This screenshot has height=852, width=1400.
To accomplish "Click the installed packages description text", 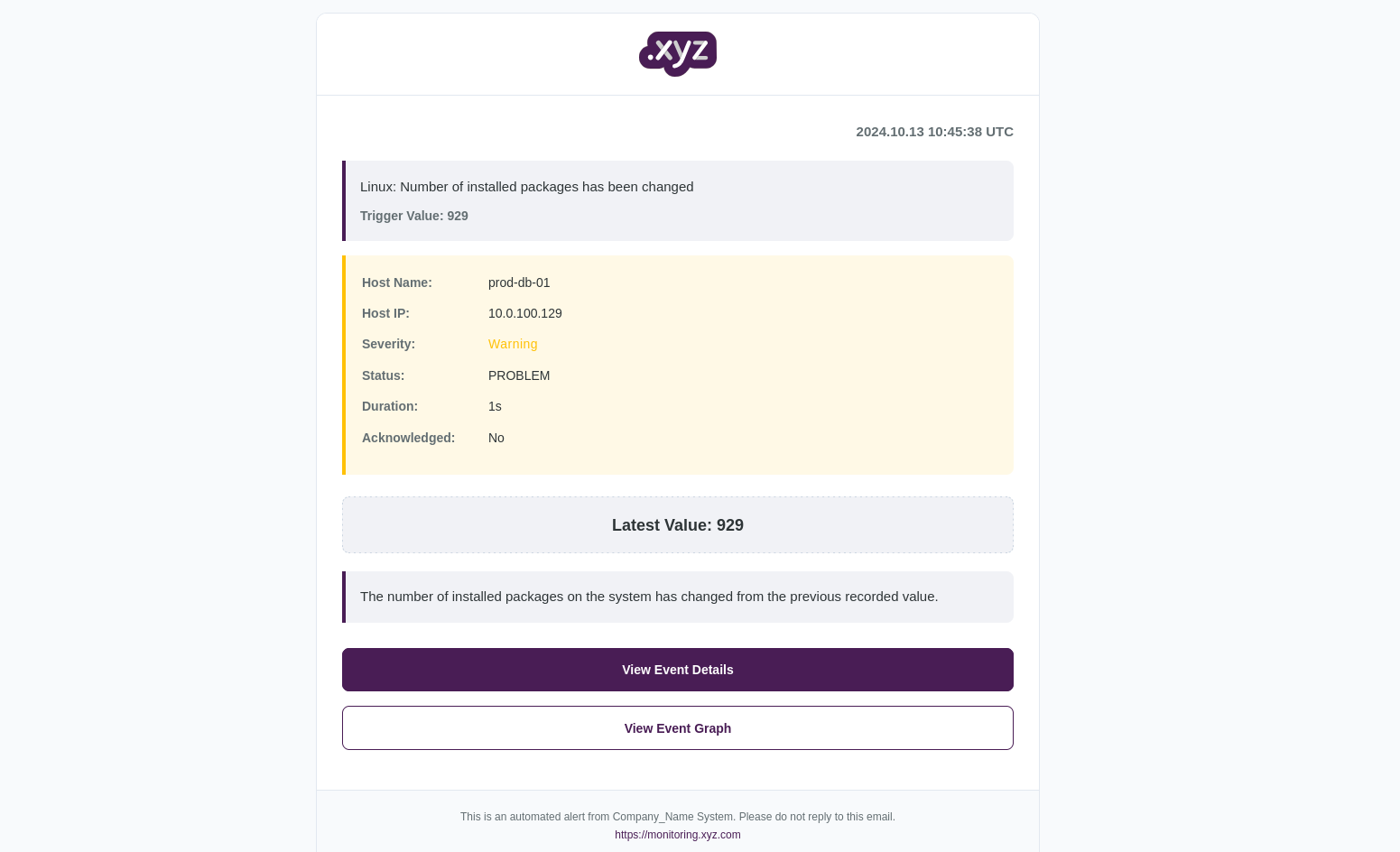I will pyautogui.click(x=649, y=597).
